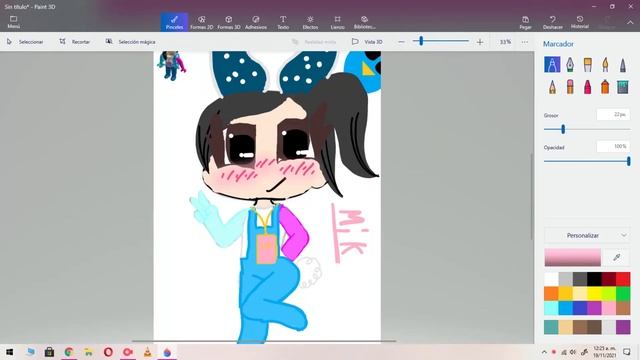Show hidden system tray icons
The height and width of the screenshot is (360, 640).
(544, 352)
